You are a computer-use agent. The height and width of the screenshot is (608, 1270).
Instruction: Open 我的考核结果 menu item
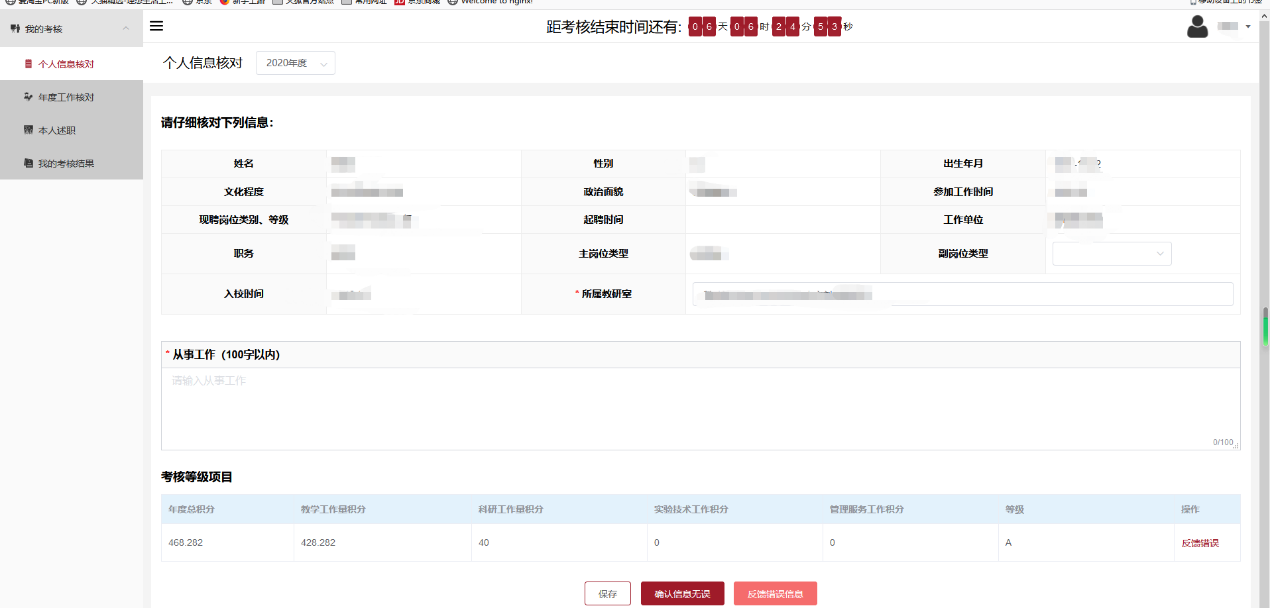tap(66, 163)
